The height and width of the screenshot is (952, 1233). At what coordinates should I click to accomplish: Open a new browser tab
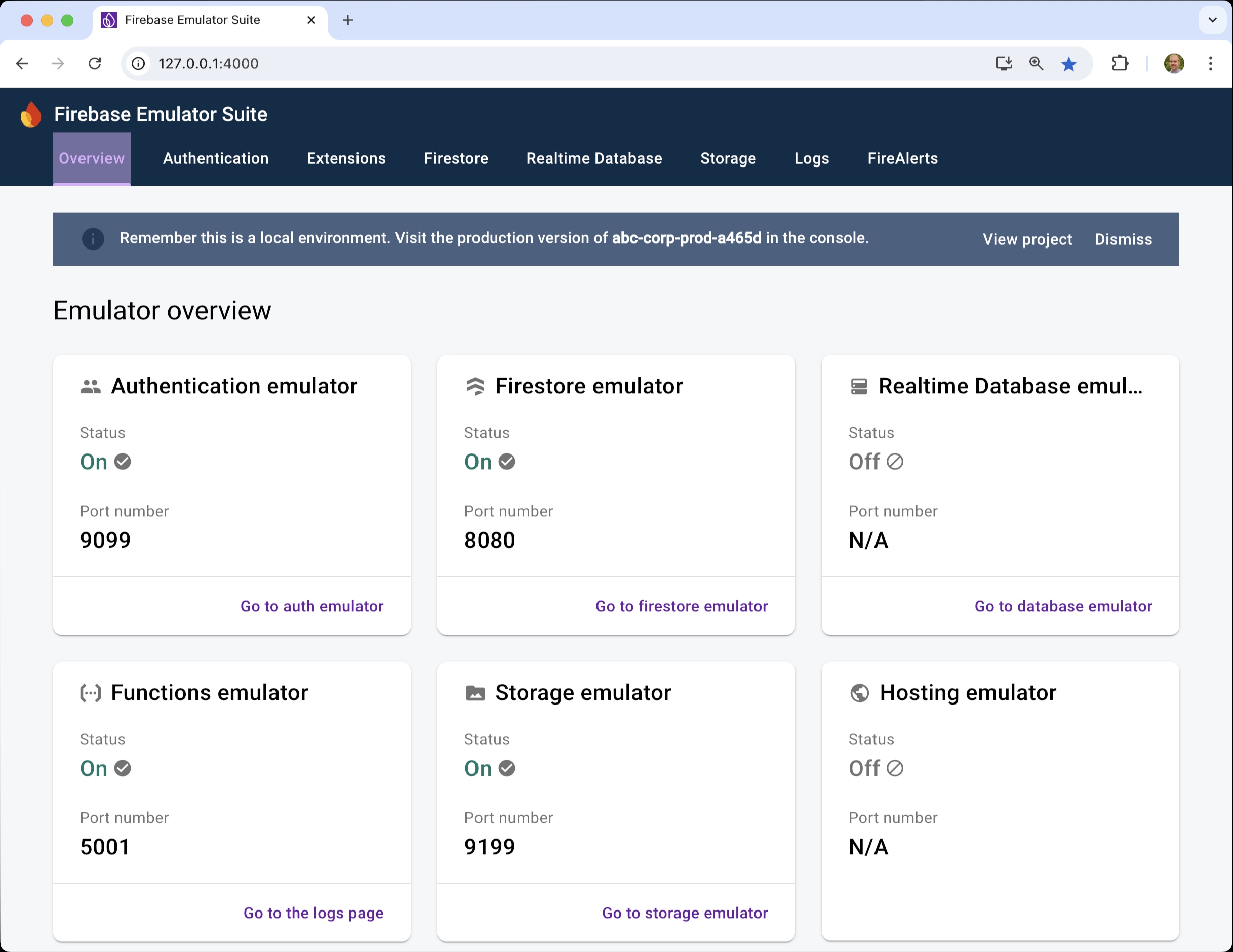[348, 20]
